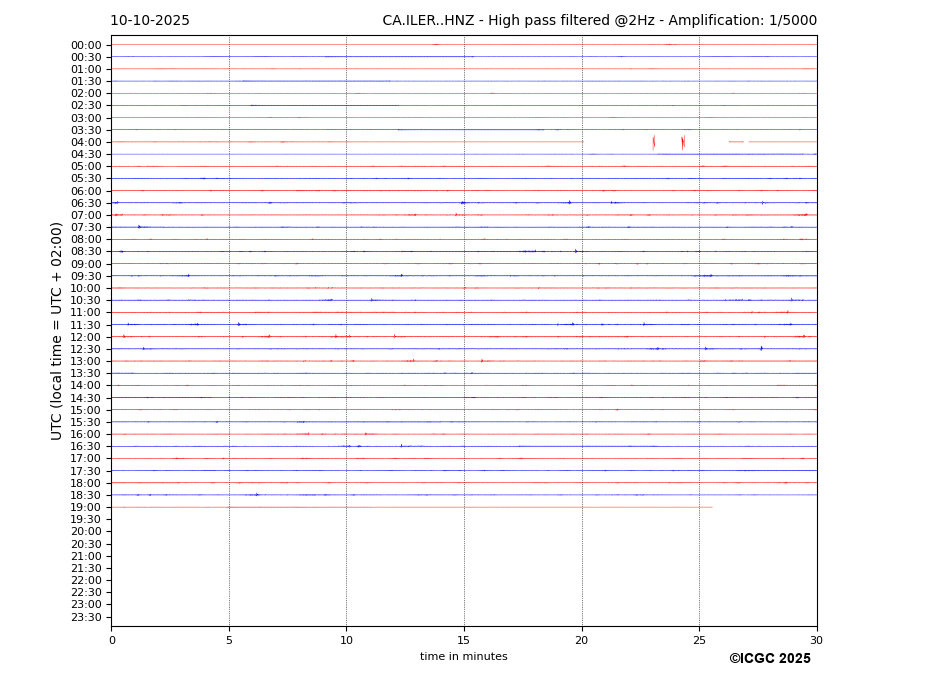Click the 16:30 row time label

[86, 446]
